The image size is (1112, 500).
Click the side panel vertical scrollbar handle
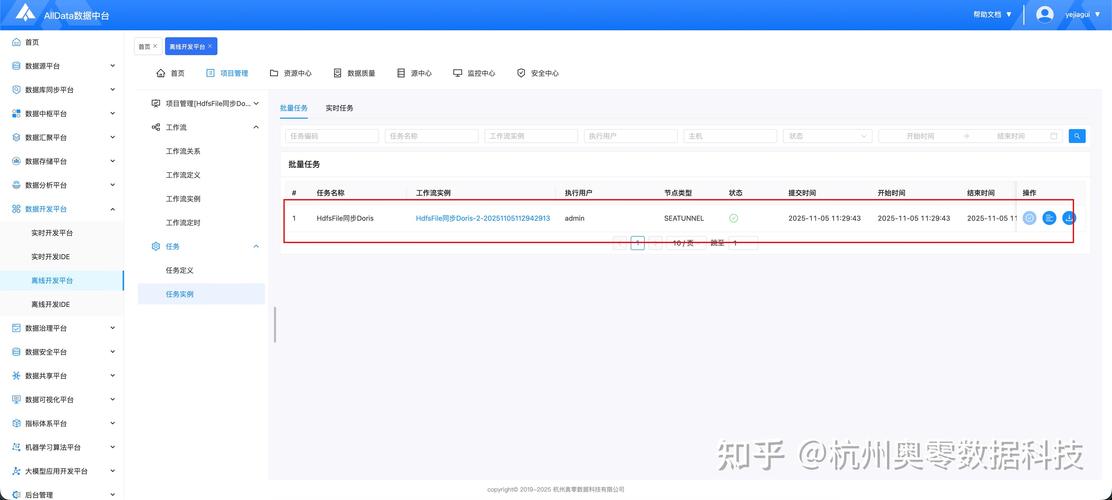tap(275, 325)
